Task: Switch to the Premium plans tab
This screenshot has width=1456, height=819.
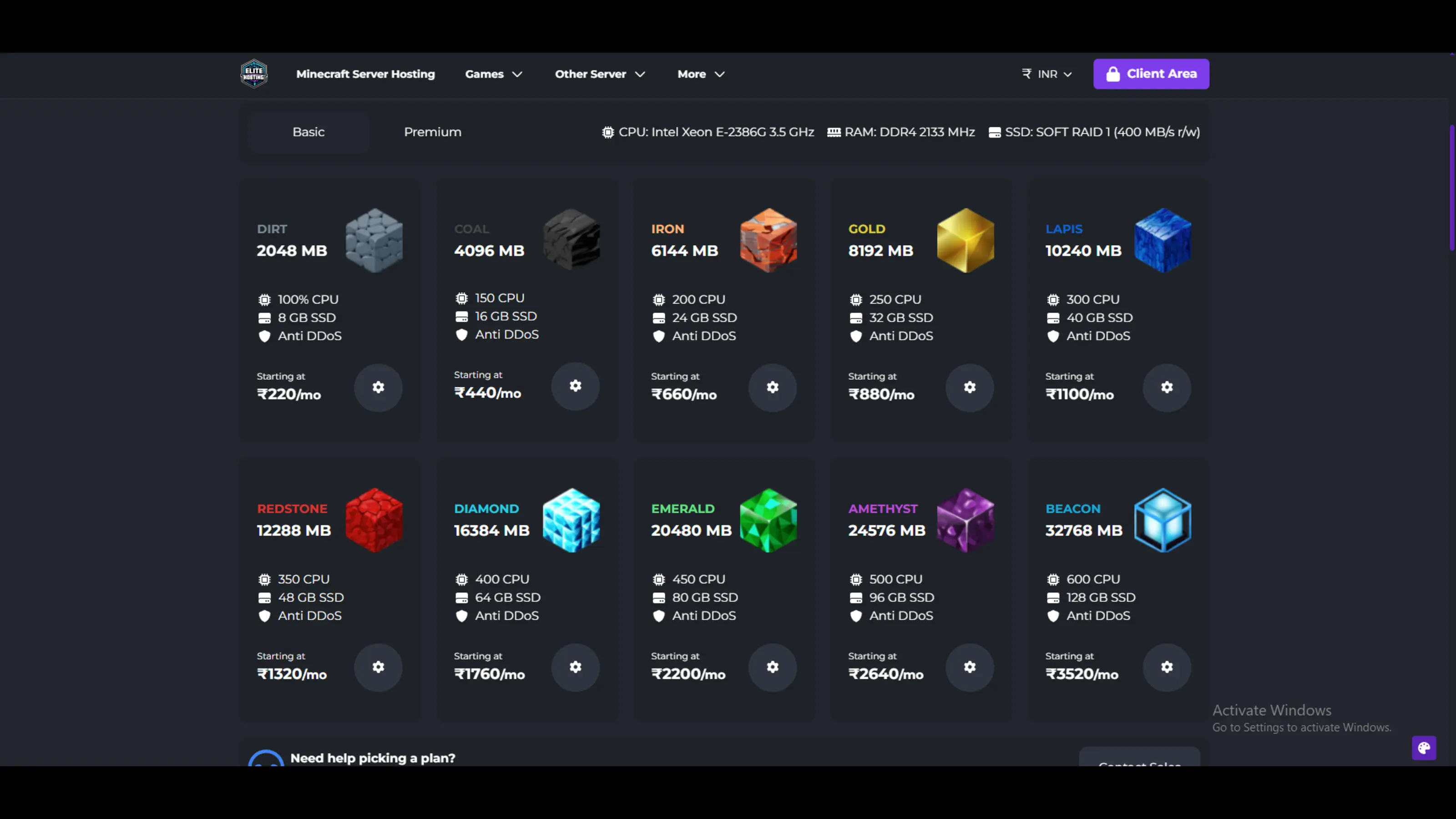Action: point(432,131)
